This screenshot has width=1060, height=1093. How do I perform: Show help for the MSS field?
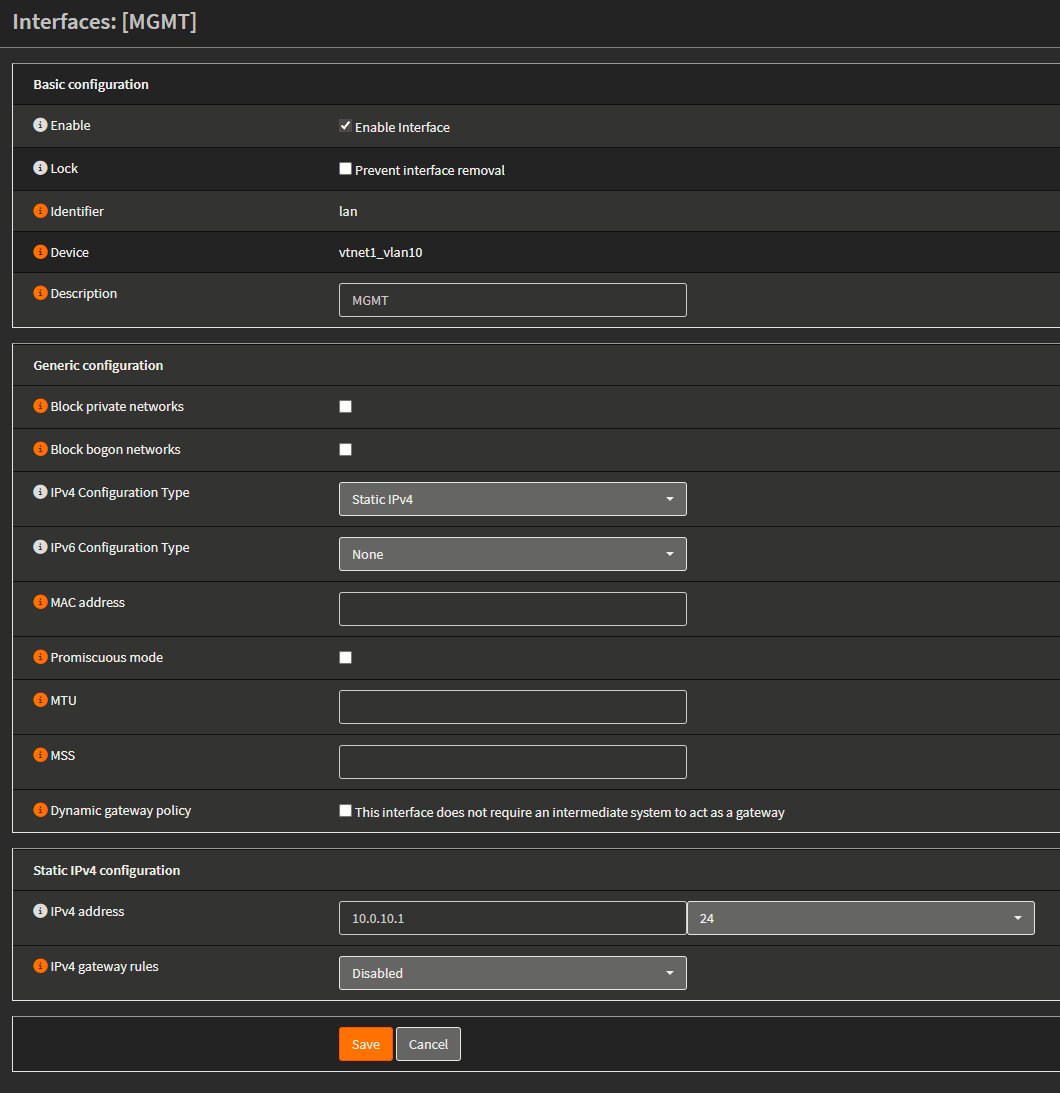[40, 755]
